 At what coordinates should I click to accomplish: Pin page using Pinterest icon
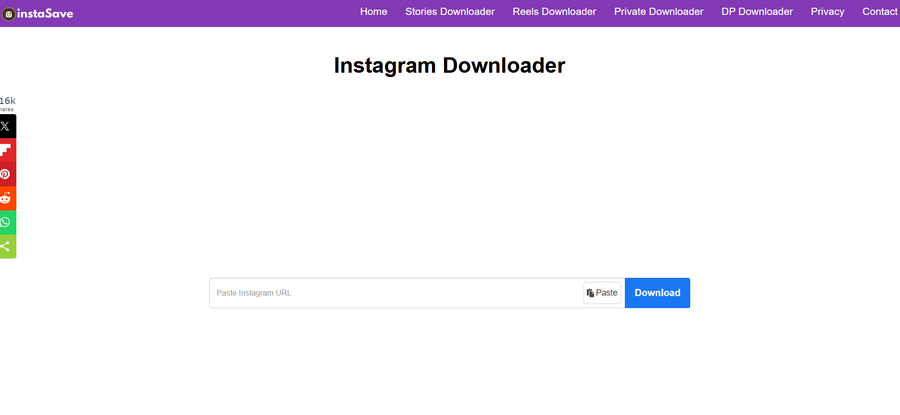[6, 174]
